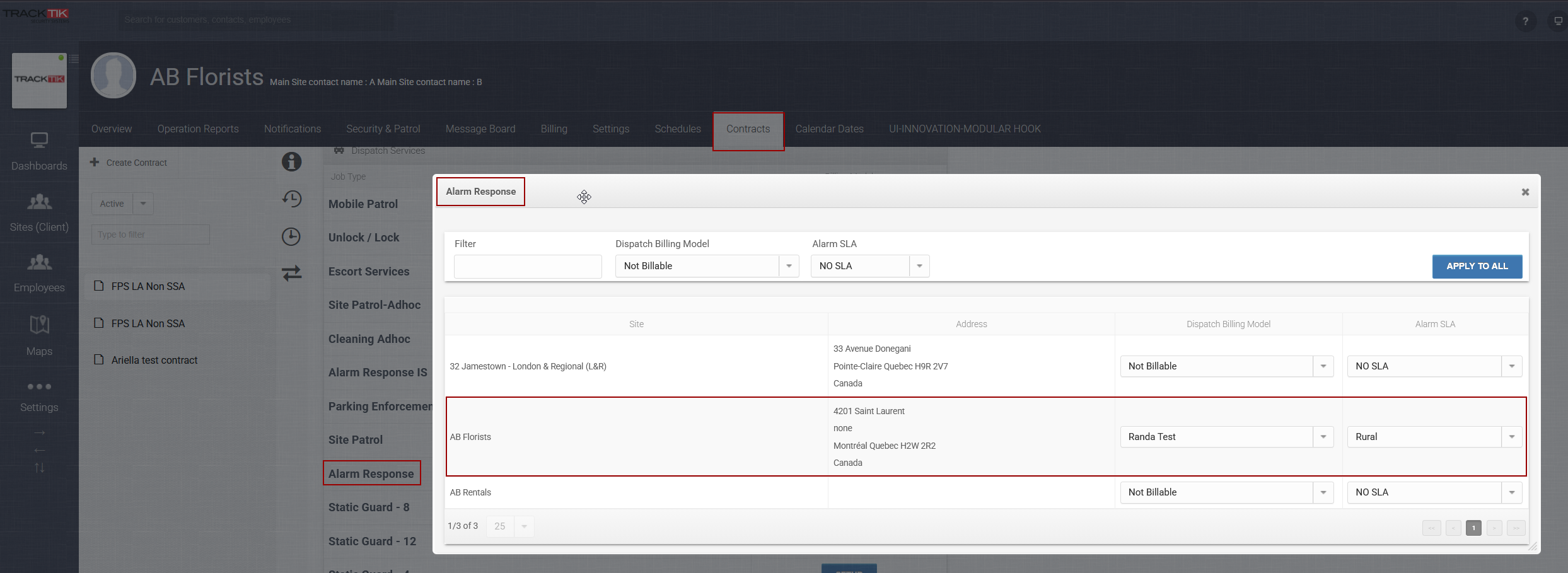The height and width of the screenshot is (573, 1568).
Task: Open the Billing tab
Action: 554,129
